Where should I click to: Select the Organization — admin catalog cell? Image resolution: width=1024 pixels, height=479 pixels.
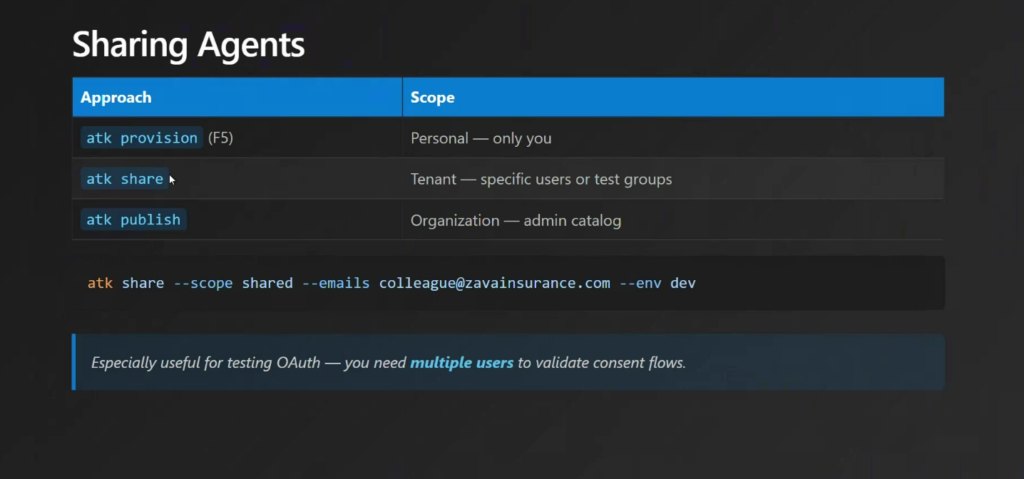click(516, 220)
